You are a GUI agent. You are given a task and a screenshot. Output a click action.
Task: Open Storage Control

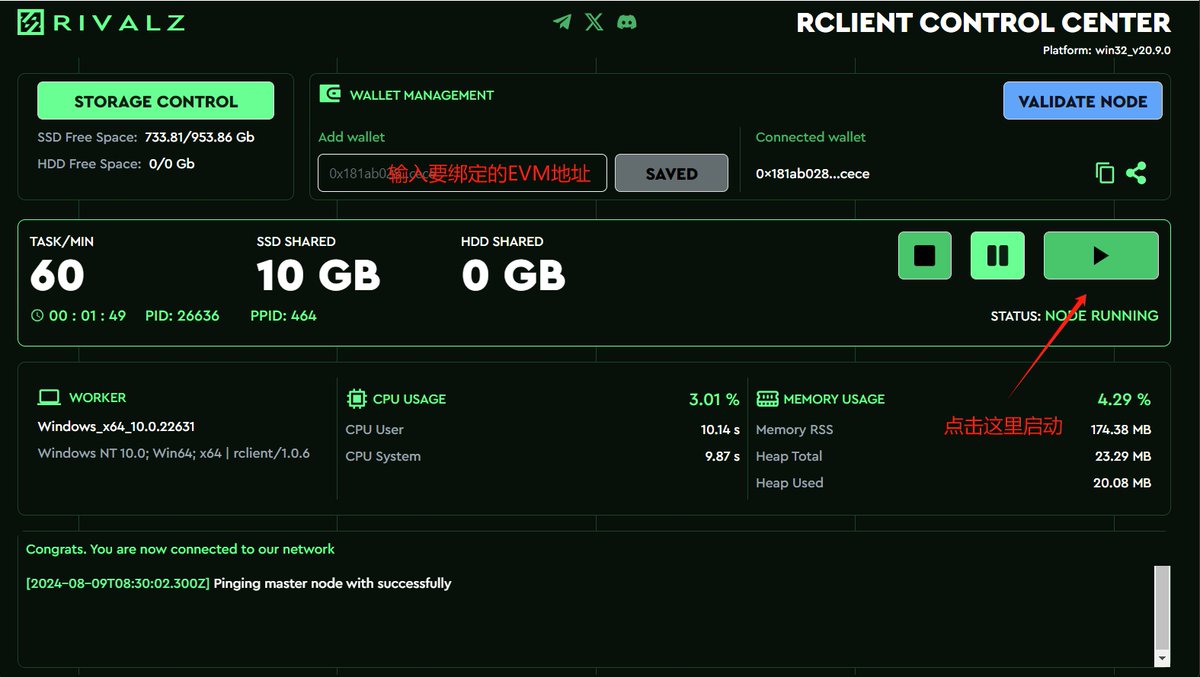pos(156,101)
